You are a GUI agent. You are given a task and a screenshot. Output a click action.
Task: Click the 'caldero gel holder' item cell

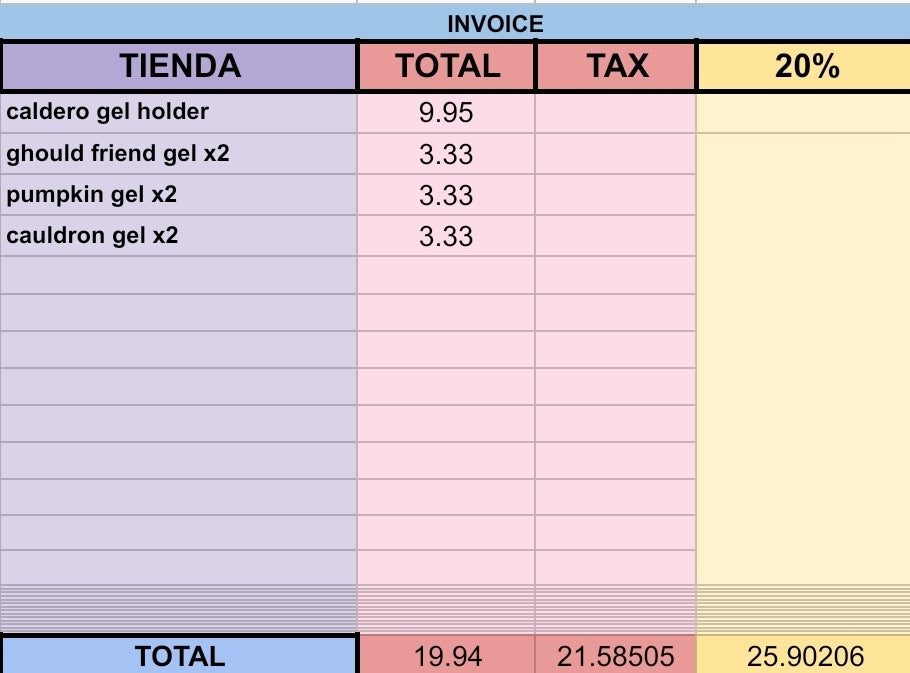point(180,112)
